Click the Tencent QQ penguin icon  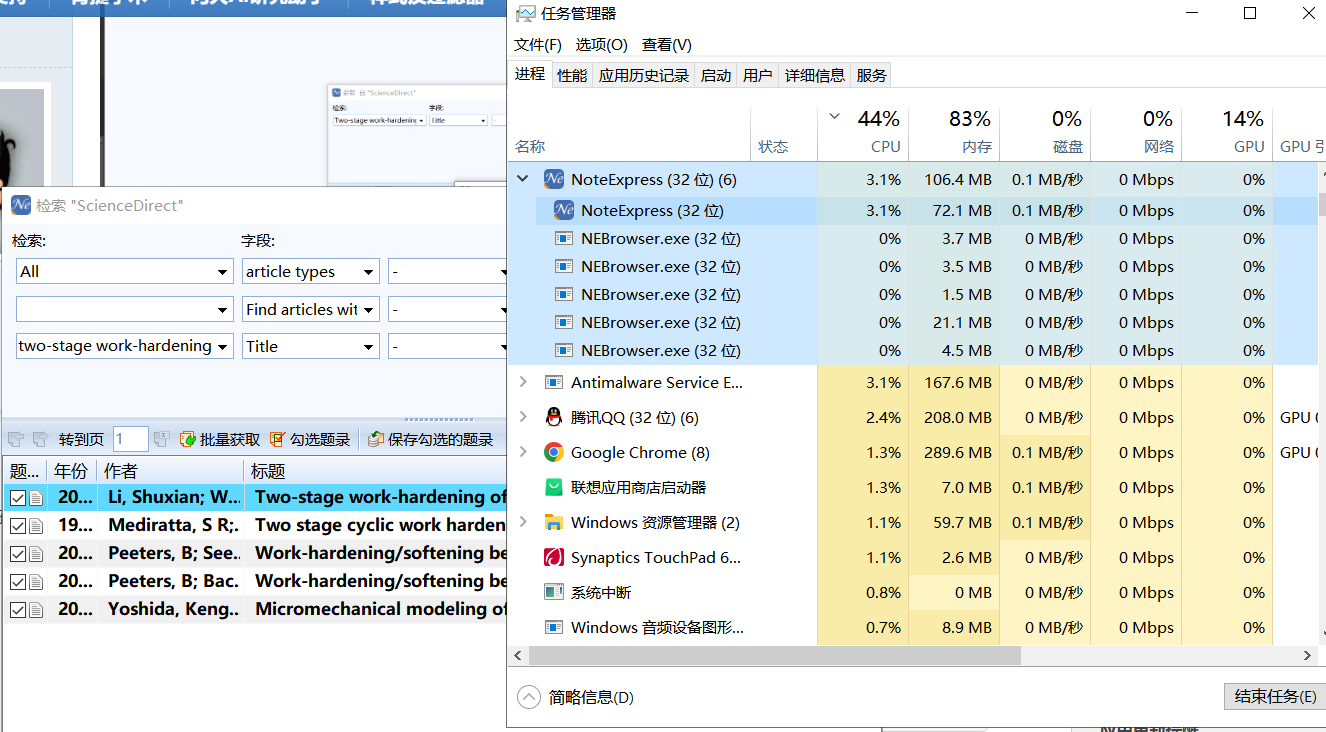pos(554,418)
